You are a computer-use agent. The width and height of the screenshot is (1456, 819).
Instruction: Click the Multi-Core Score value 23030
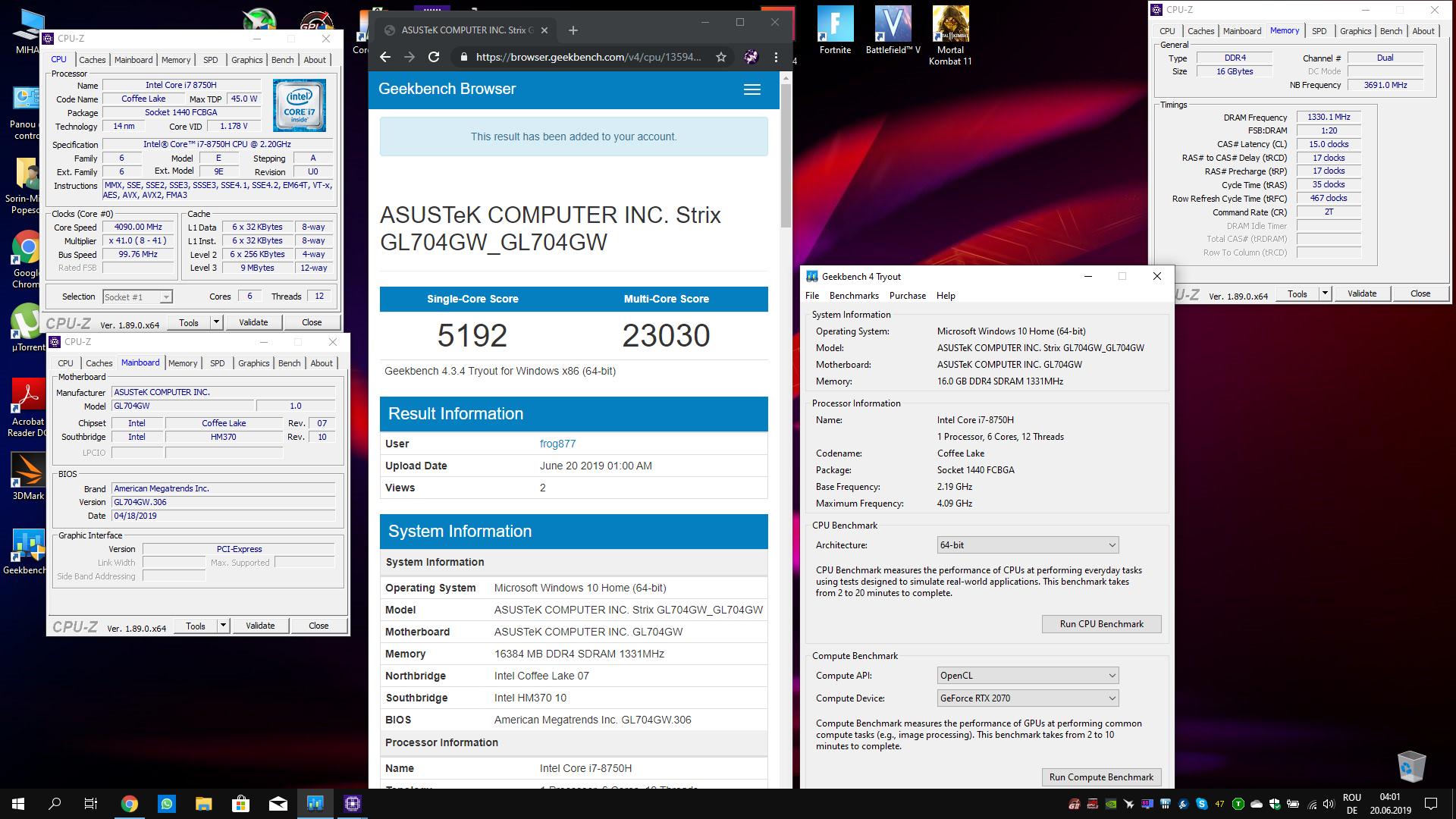[x=666, y=335]
